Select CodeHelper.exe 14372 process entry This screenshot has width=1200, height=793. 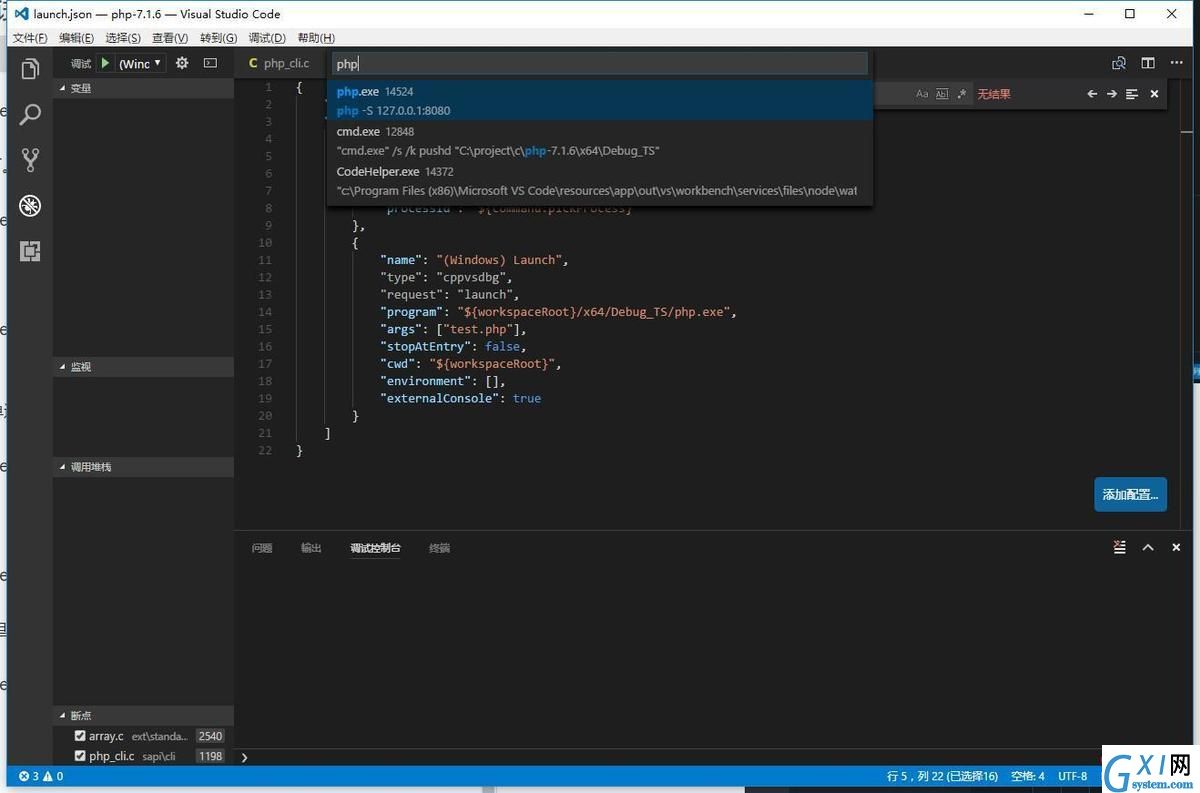coord(600,181)
